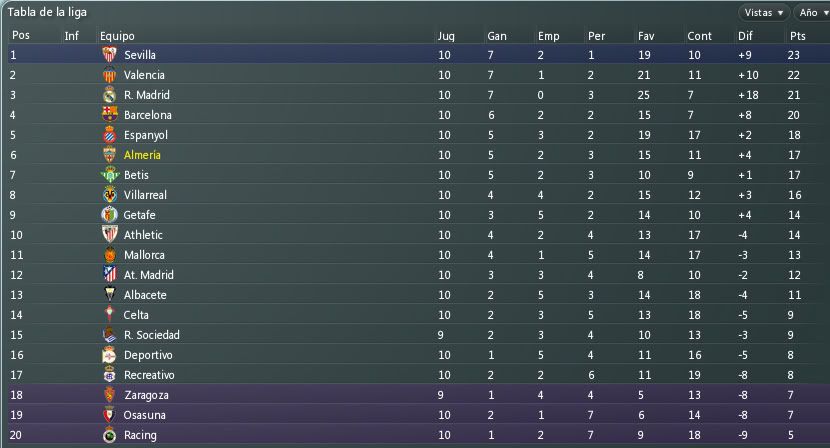830x448 pixels.
Task: Open the Espanyol team name link
Action: [x=146, y=135]
